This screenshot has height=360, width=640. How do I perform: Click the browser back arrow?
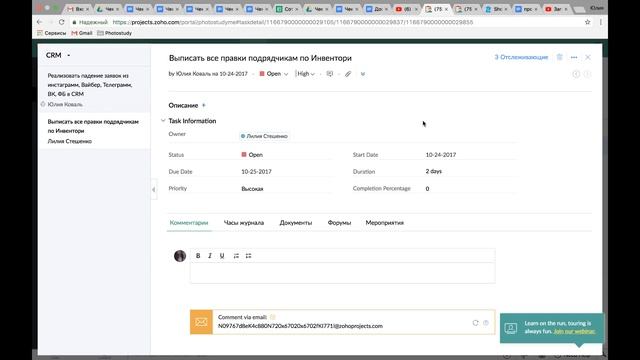coord(39,22)
